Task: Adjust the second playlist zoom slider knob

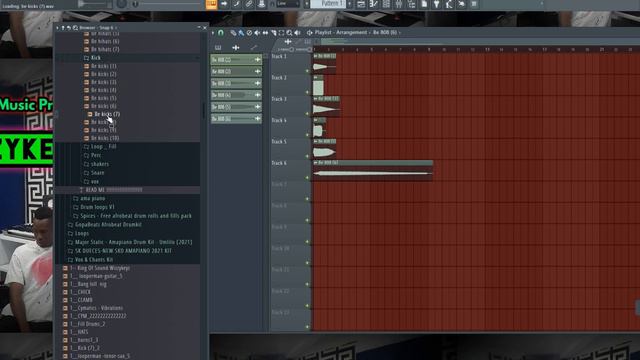Action: point(310,49)
